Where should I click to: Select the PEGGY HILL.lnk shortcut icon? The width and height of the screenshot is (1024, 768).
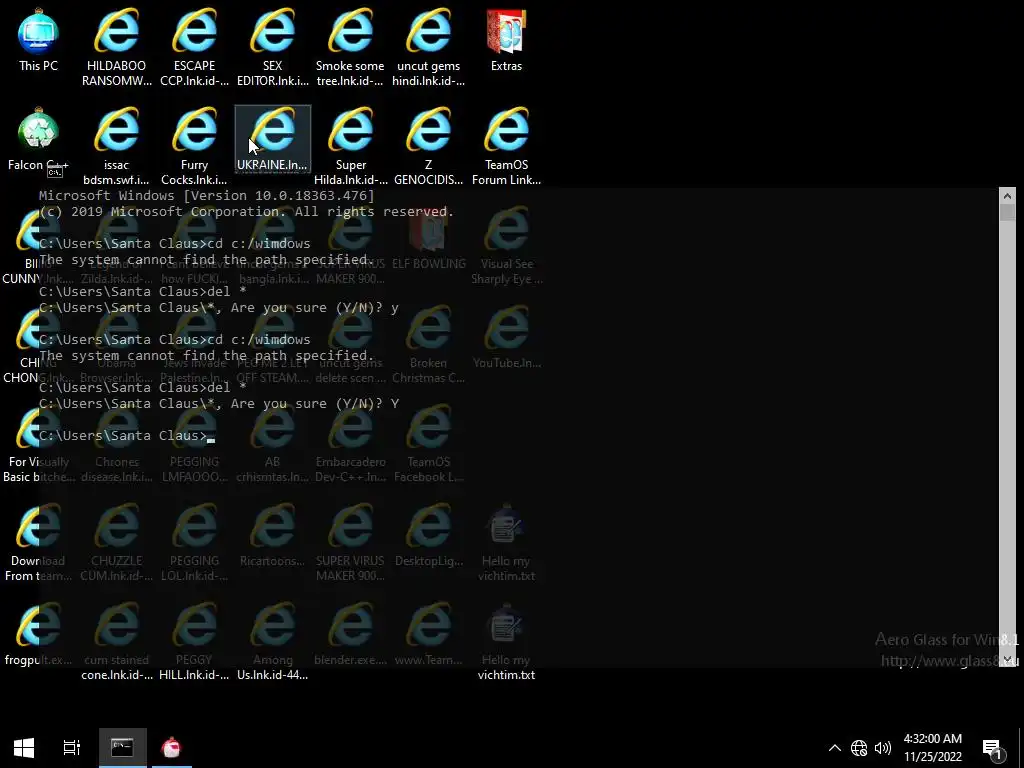(194, 641)
